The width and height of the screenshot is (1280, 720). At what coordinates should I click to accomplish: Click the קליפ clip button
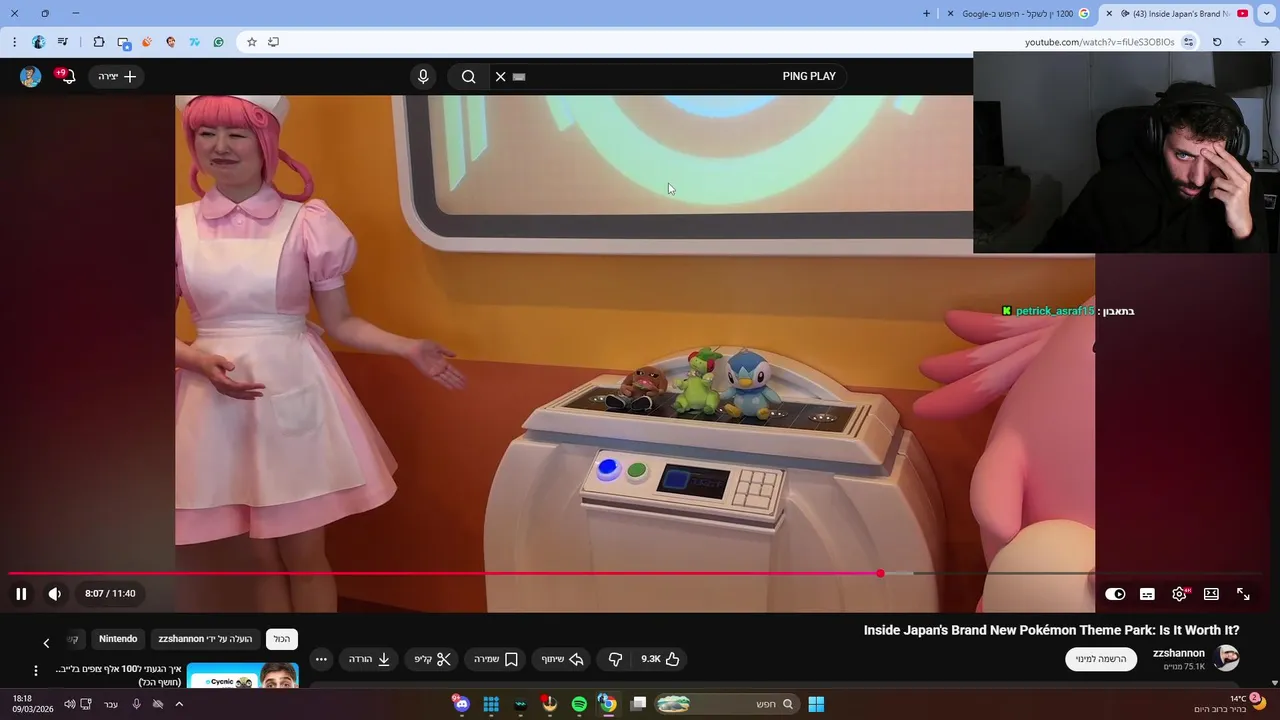tap(433, 659)
